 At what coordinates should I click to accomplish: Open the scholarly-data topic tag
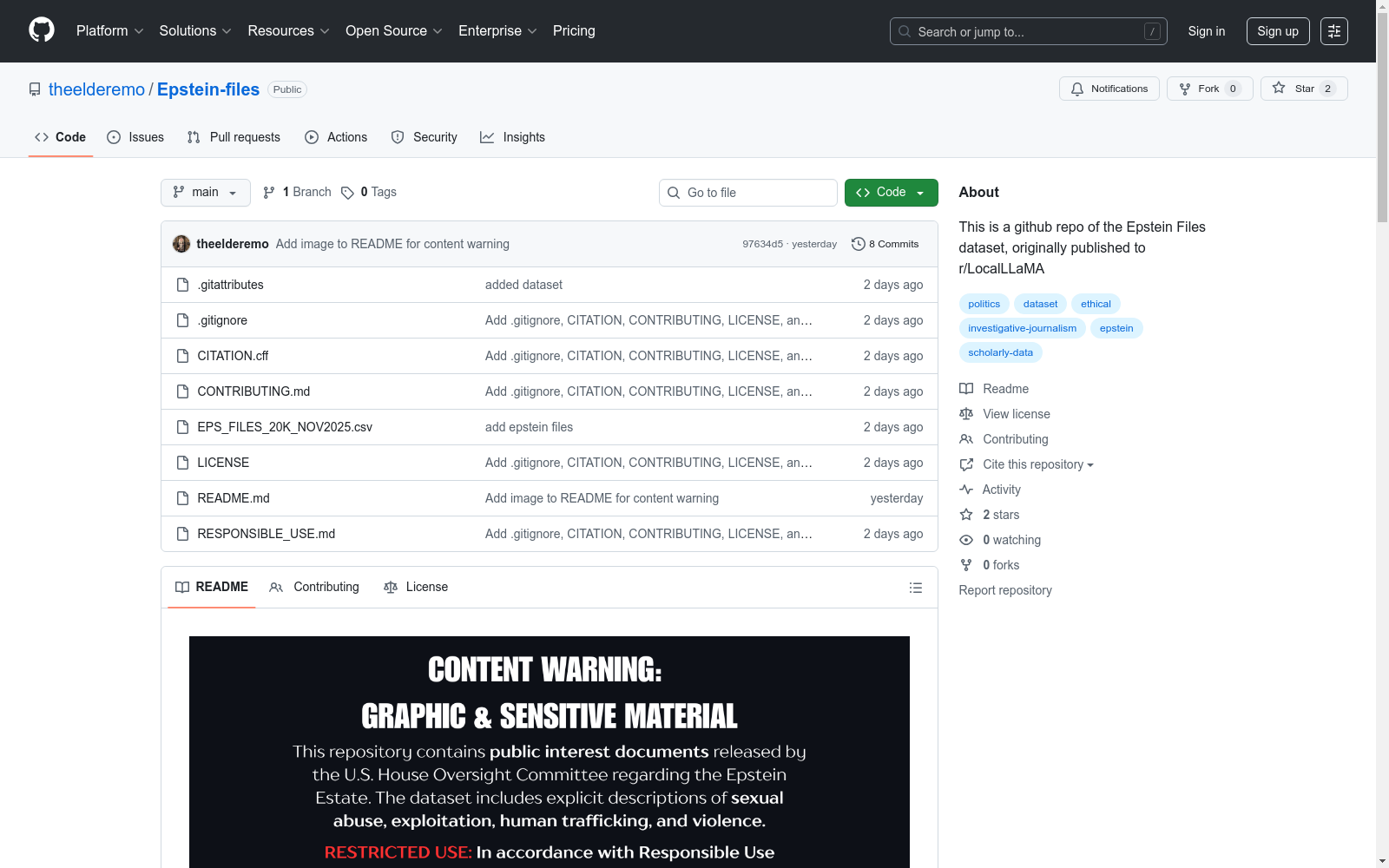[x=1001, y=352]
